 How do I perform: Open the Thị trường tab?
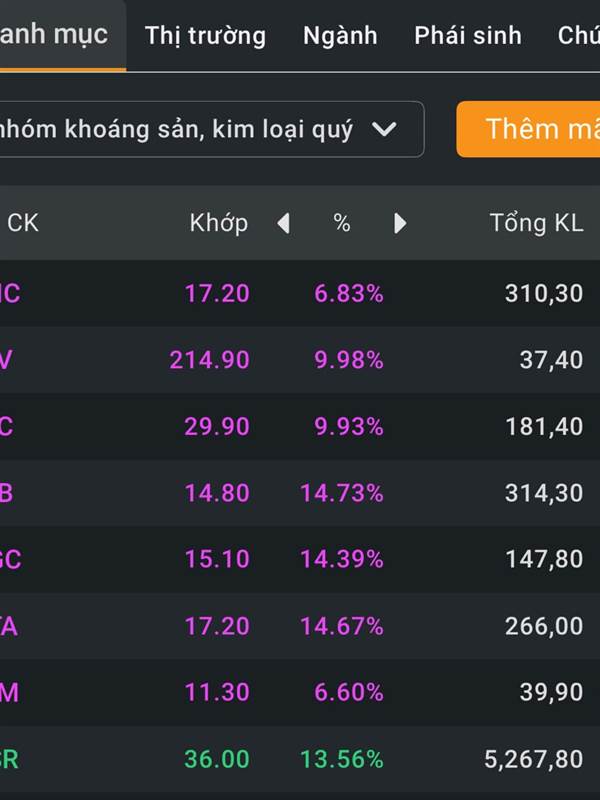coord(205,36)
